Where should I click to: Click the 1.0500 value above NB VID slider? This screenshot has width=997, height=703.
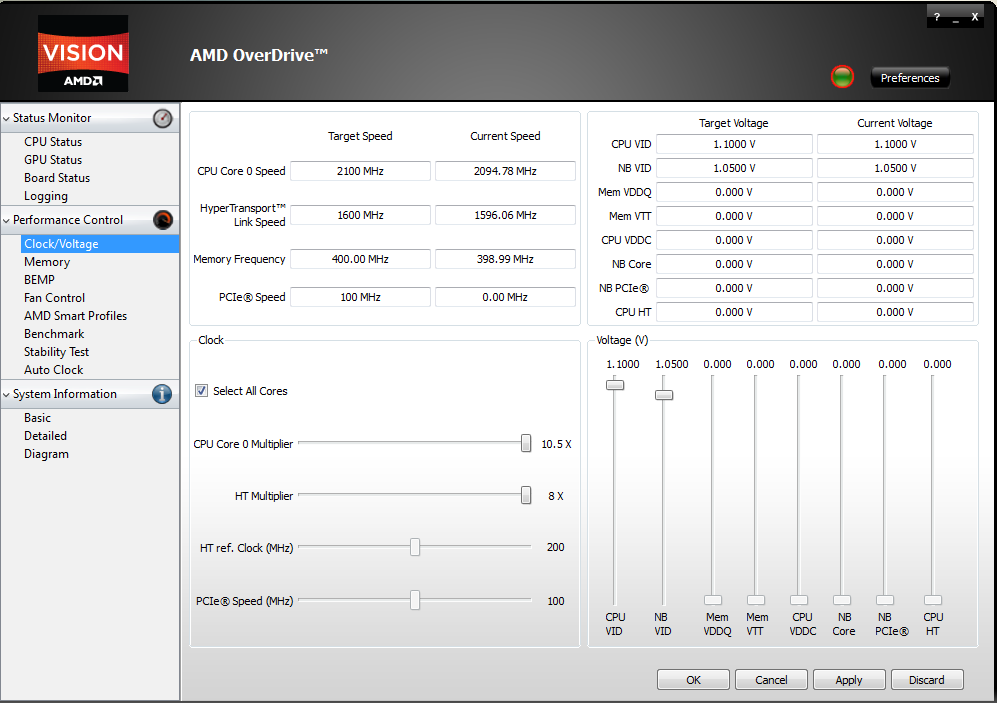click(672, 364)
